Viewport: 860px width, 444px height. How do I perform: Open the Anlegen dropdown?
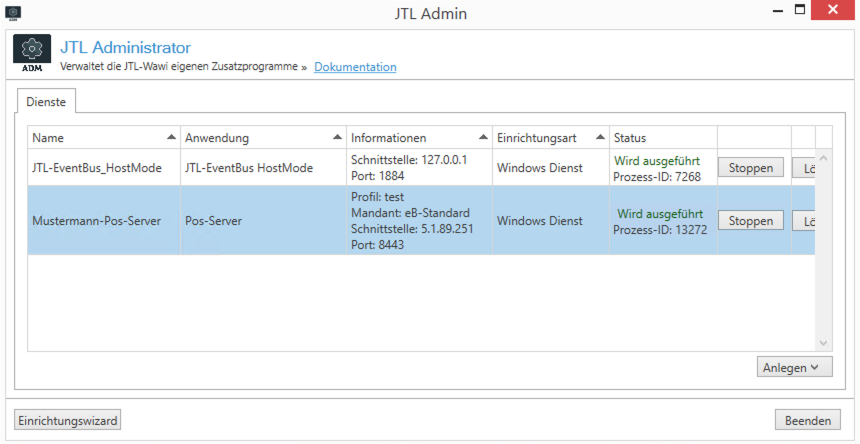(x=794, y=367)
